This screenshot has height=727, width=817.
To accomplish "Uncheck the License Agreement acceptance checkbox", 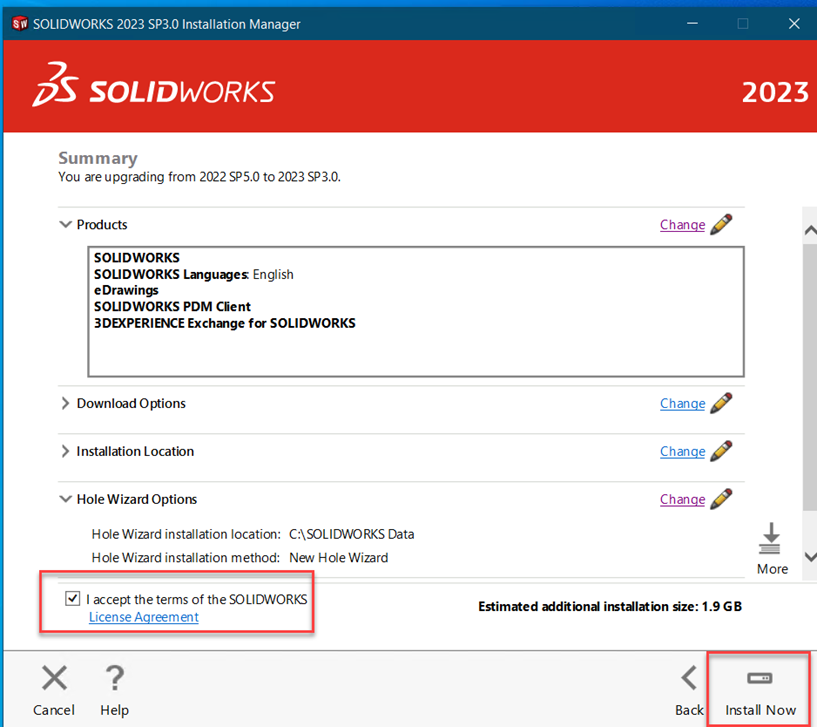I will coord(73,598).
